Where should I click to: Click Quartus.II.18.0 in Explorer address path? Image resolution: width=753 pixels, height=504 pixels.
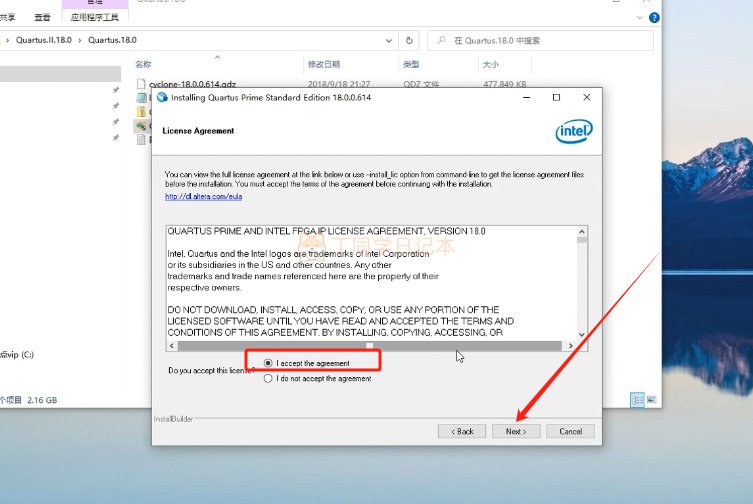point(44,40)
